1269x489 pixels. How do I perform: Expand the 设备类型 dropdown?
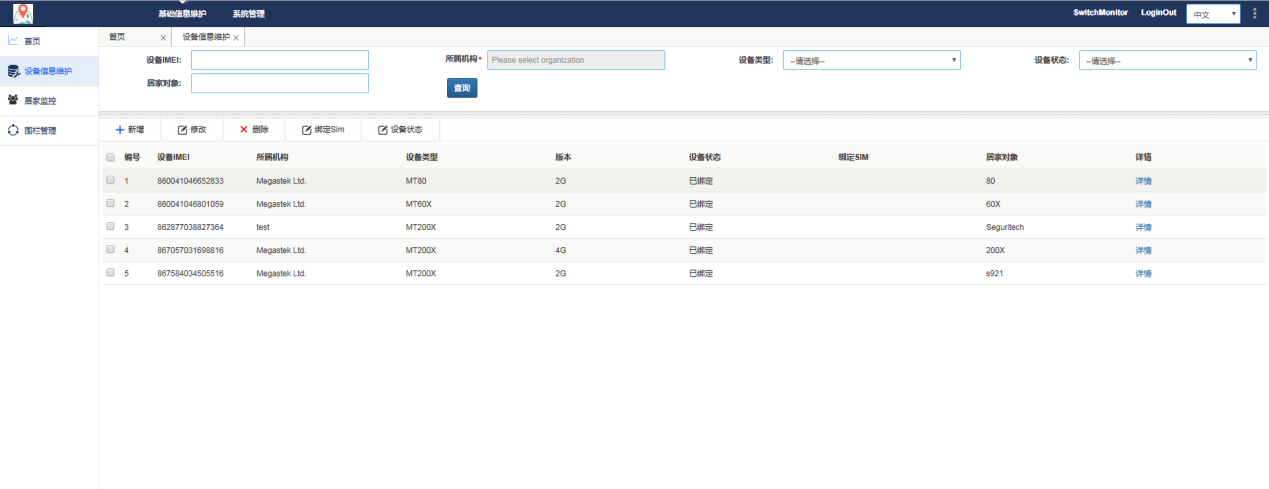(871, 60)
